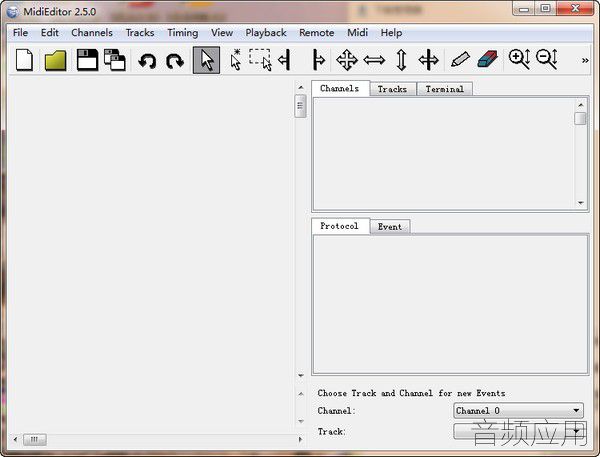Open a file with the yellow folder icon
600x457 pixels.
click(x=55, y=60)
